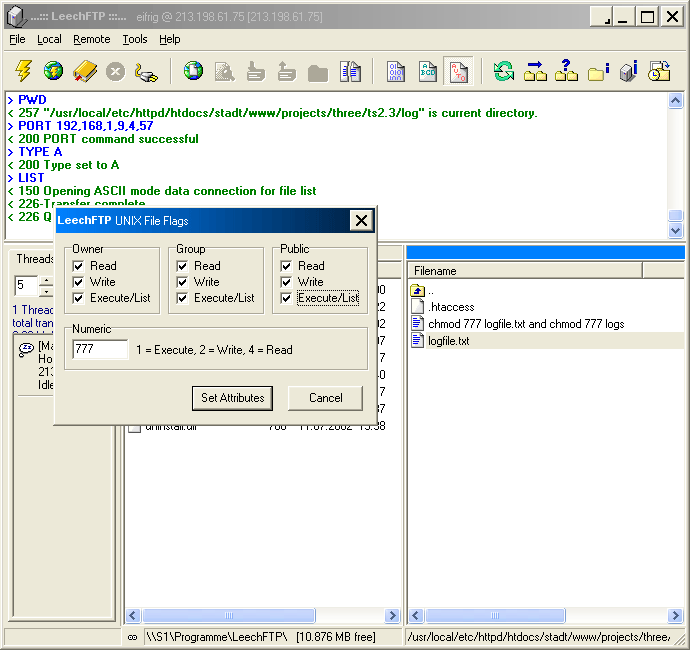This screenshot has height=650, width=690.
Task: Increase Threads count with up spinner
Action: [x=46, y=281]
